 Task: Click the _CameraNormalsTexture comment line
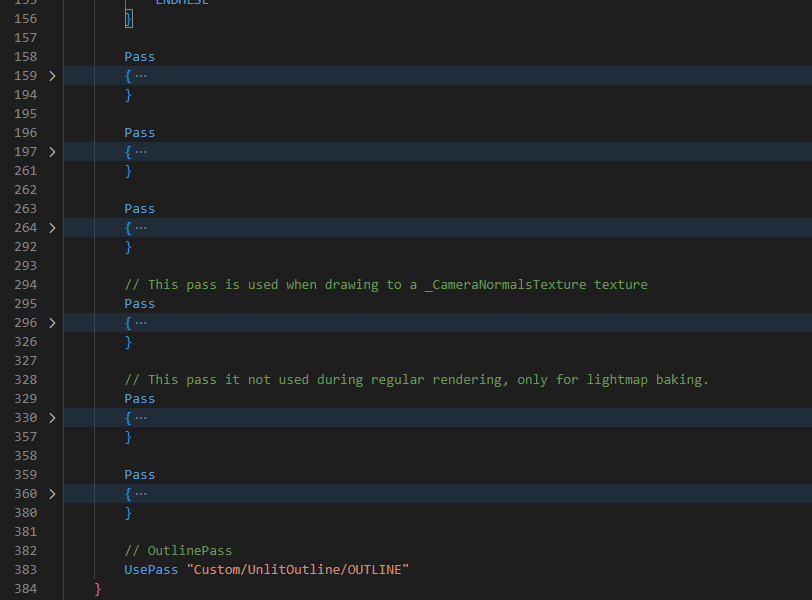coord(385,285)
